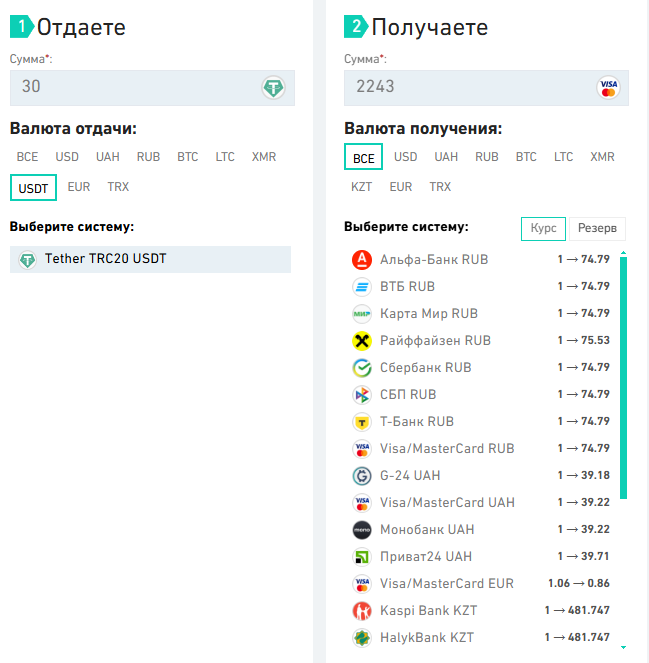Choose Приват24 UAH as receiving system
The height and width of the screenshot is (663, 649).
pyautogui.click(x=481, y=557)
